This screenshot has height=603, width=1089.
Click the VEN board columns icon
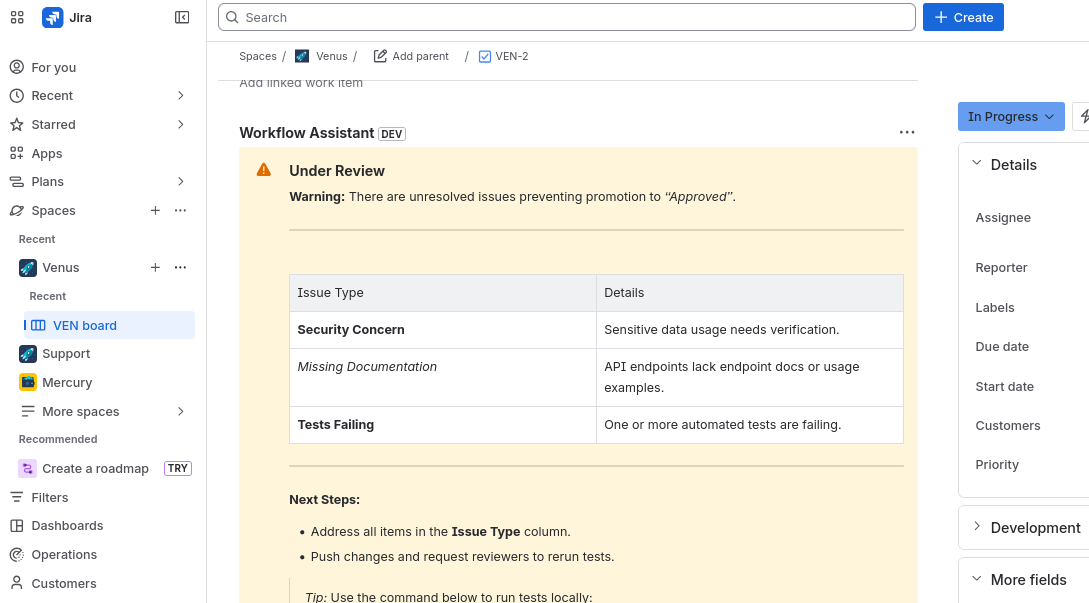(39, 325)
